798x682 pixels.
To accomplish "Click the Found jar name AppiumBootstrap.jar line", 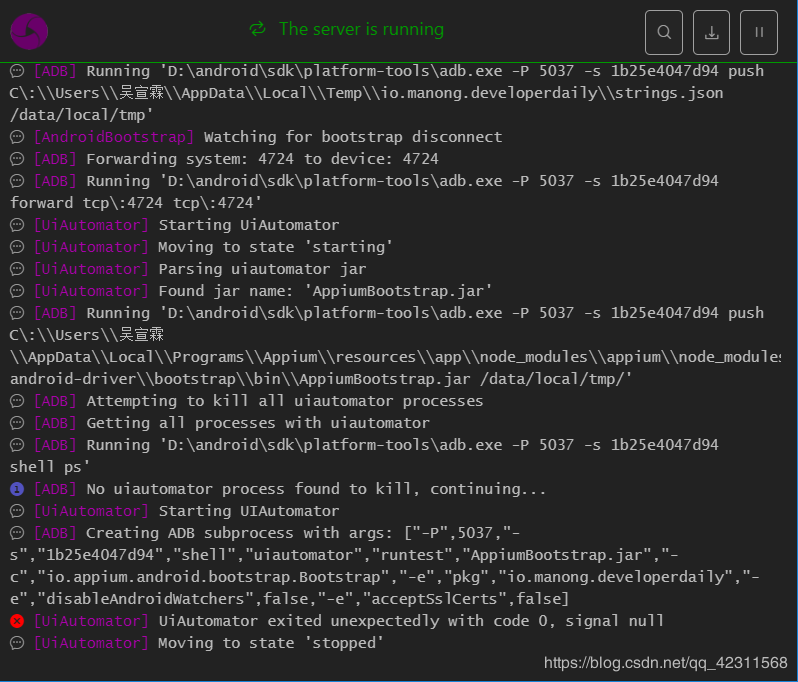I will point(325,291).
